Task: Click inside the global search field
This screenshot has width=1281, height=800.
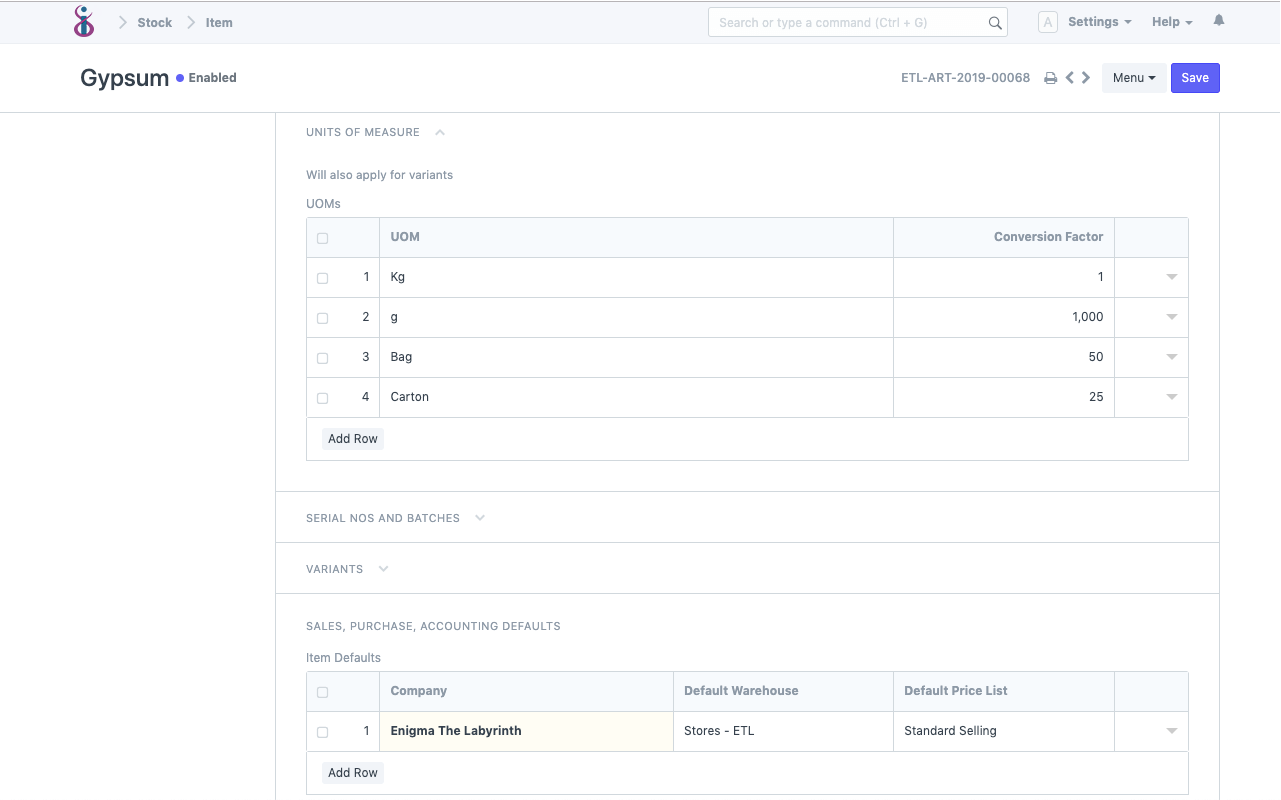Action: click(850, 21)
